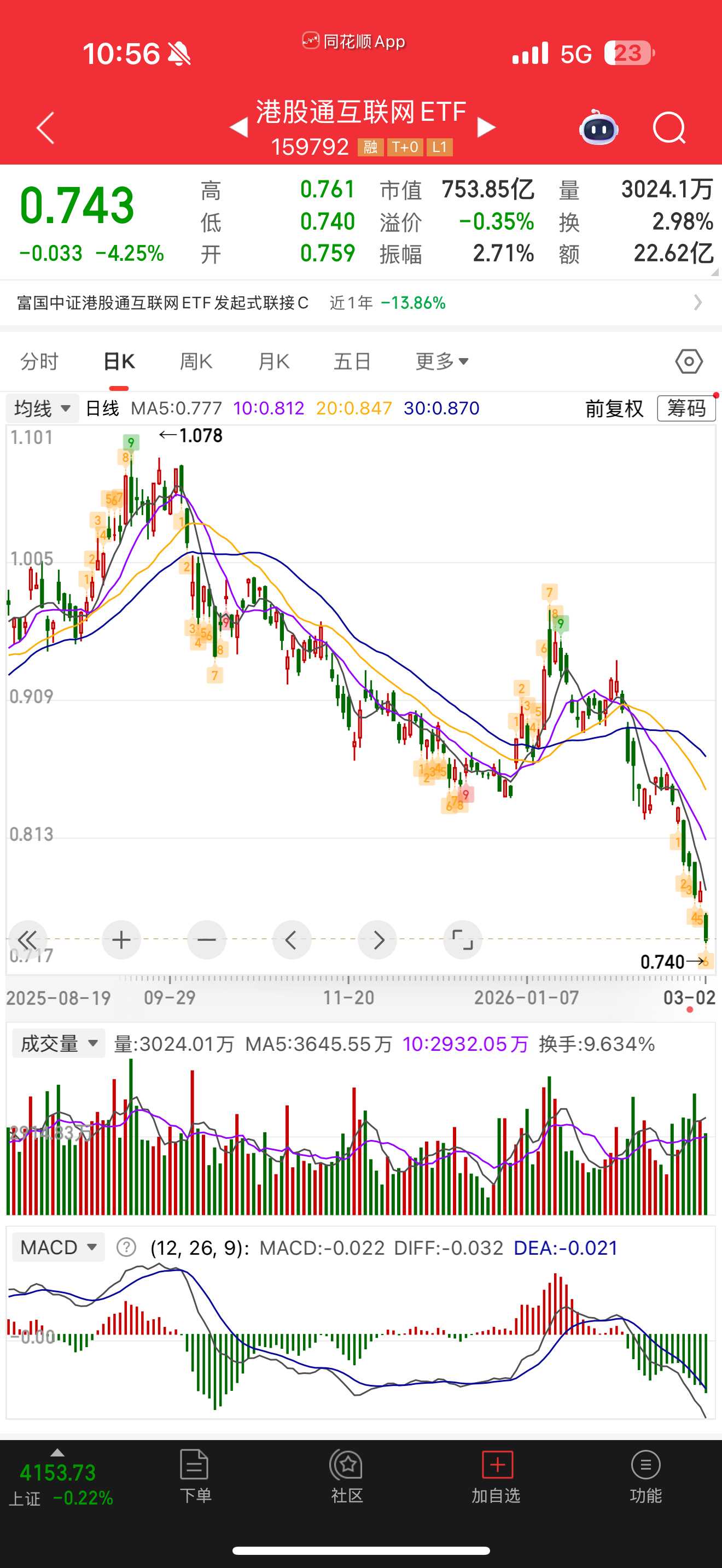Tap the 融 margin badge
Image resolution: width=722 pixels, height=1568 pixels.
coord(371,147)
